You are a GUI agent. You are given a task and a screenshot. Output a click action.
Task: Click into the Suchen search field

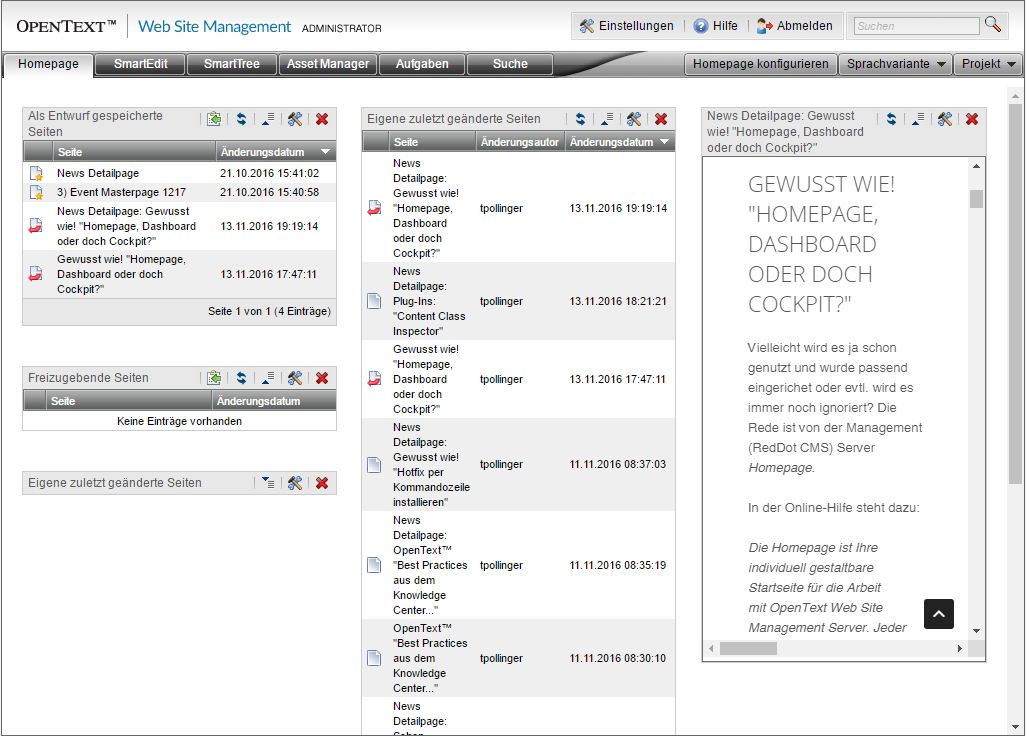pos(916,26)
